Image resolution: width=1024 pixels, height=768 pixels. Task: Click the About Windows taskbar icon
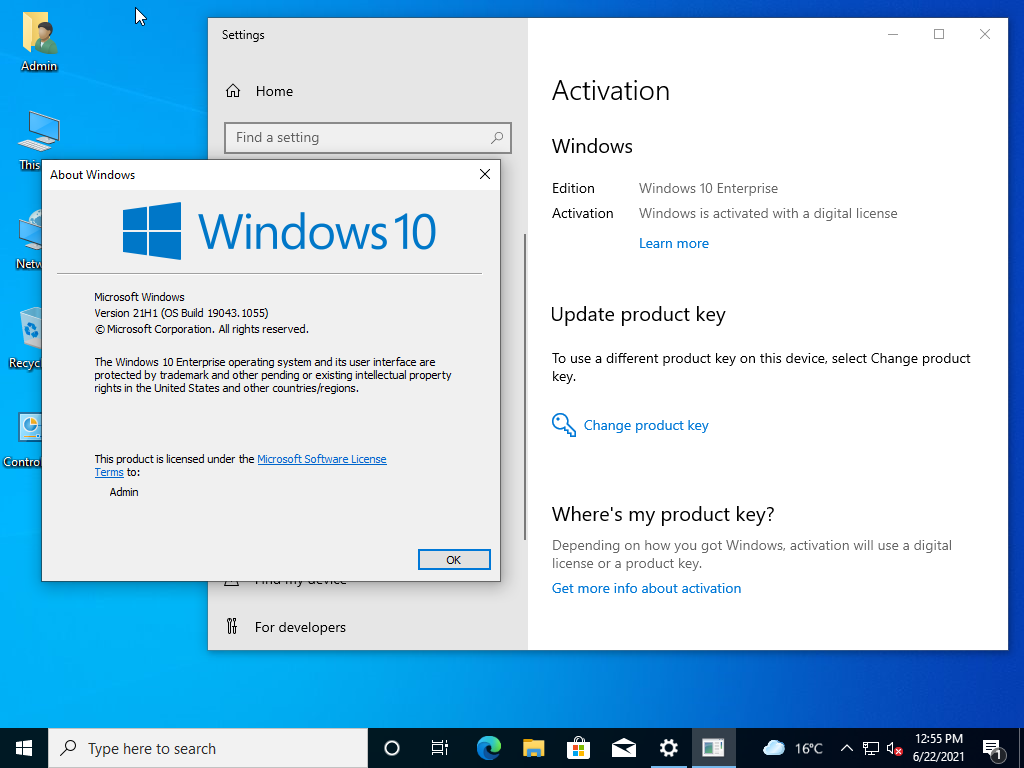[x=714, y=748]
